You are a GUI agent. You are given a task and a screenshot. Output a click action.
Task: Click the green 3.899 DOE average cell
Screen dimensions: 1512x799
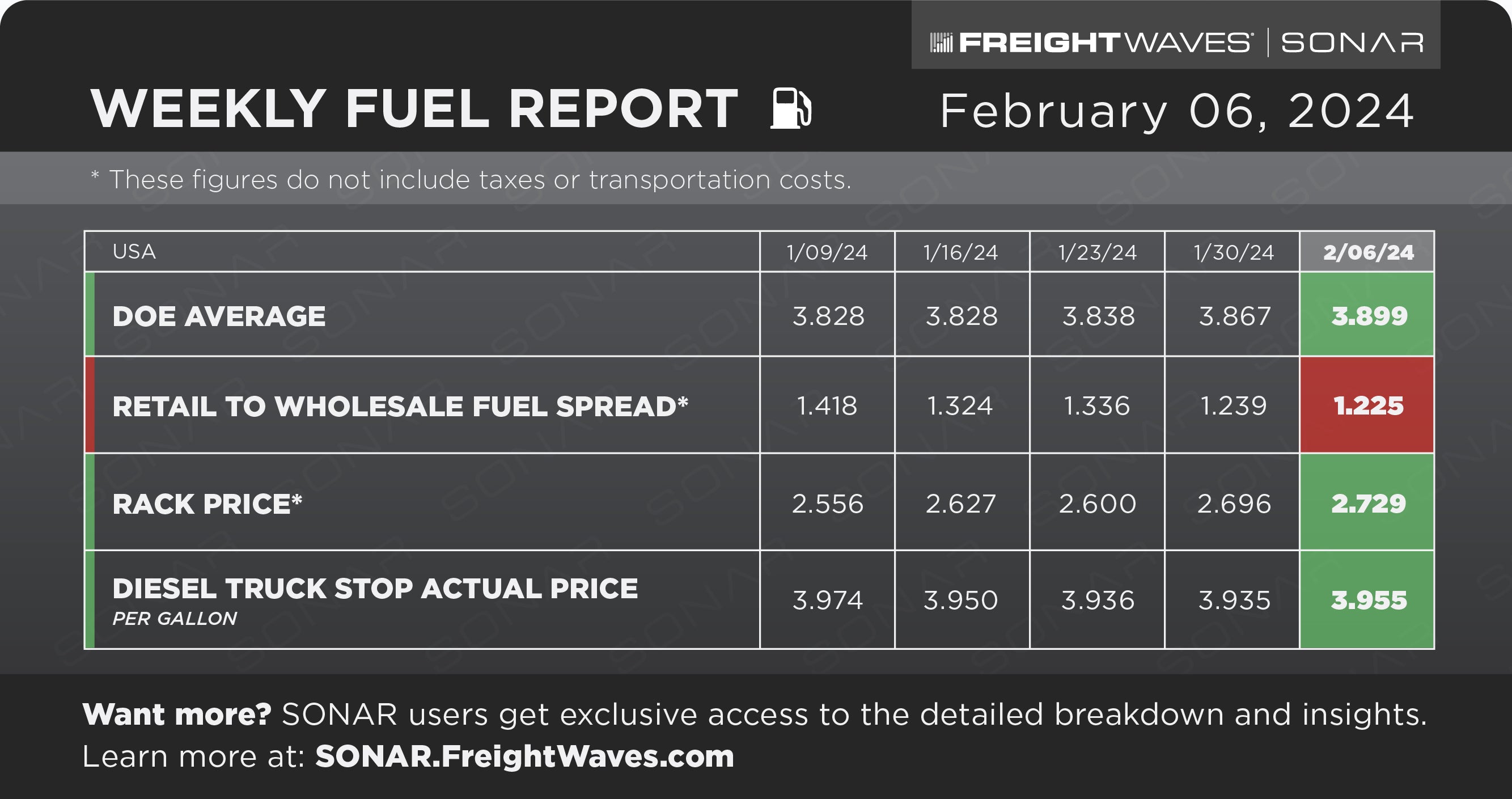click(1367, 315)
